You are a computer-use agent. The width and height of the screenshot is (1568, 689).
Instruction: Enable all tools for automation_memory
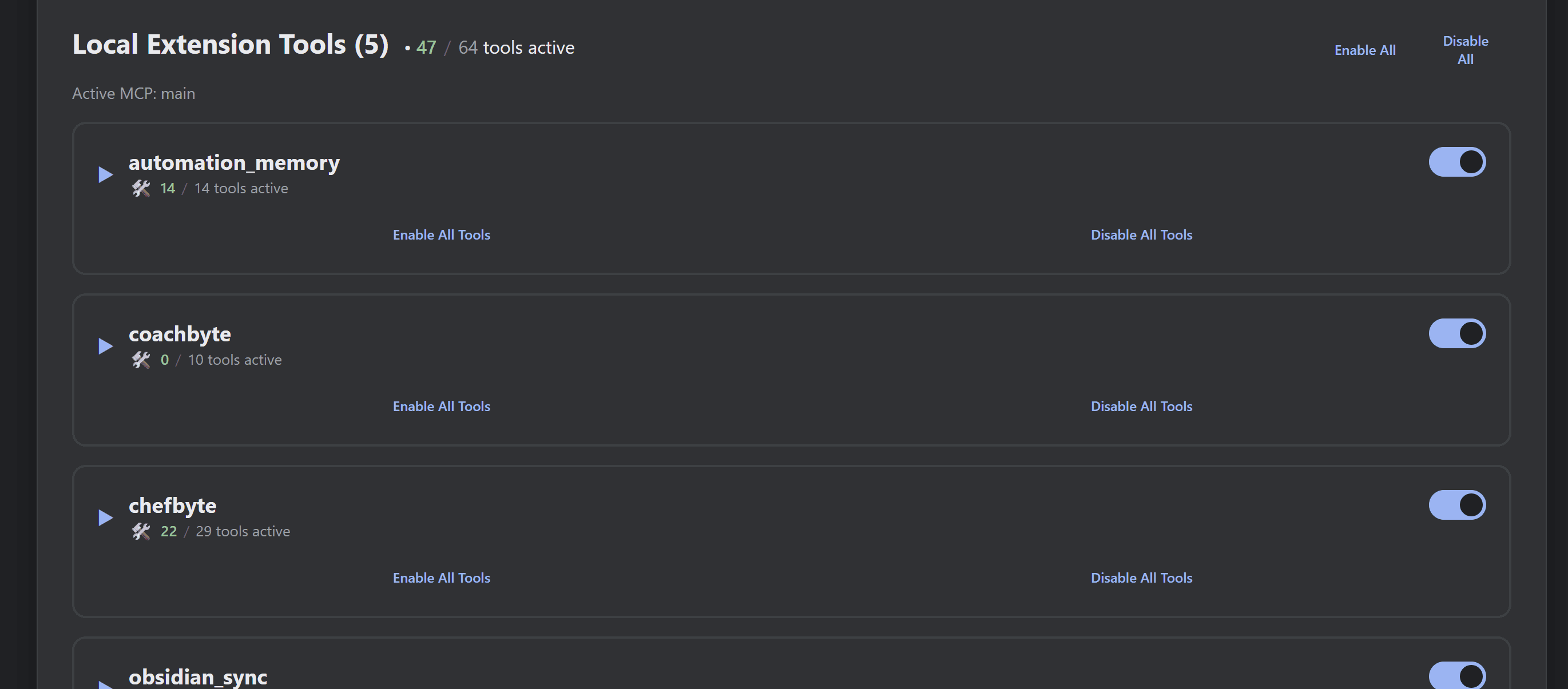click(x=441, y=236)
